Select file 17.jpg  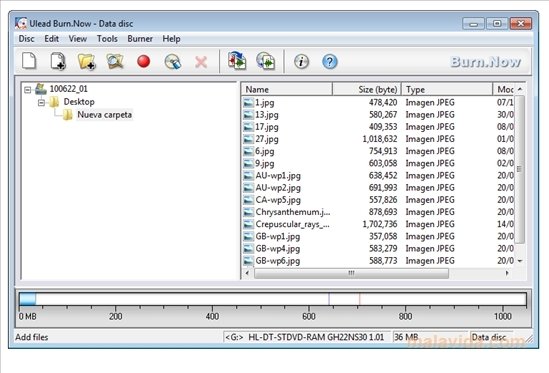click(x=267, y=127)
